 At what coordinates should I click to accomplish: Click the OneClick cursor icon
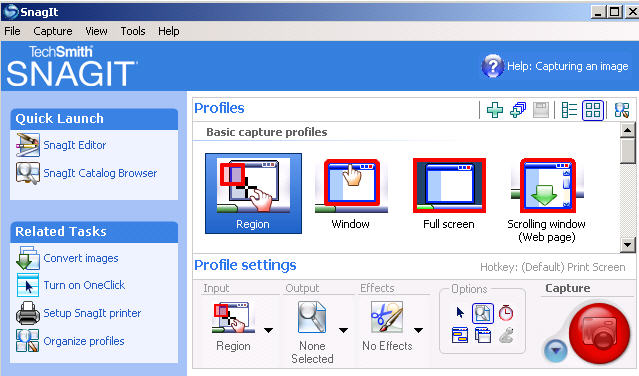coord(28,285)
